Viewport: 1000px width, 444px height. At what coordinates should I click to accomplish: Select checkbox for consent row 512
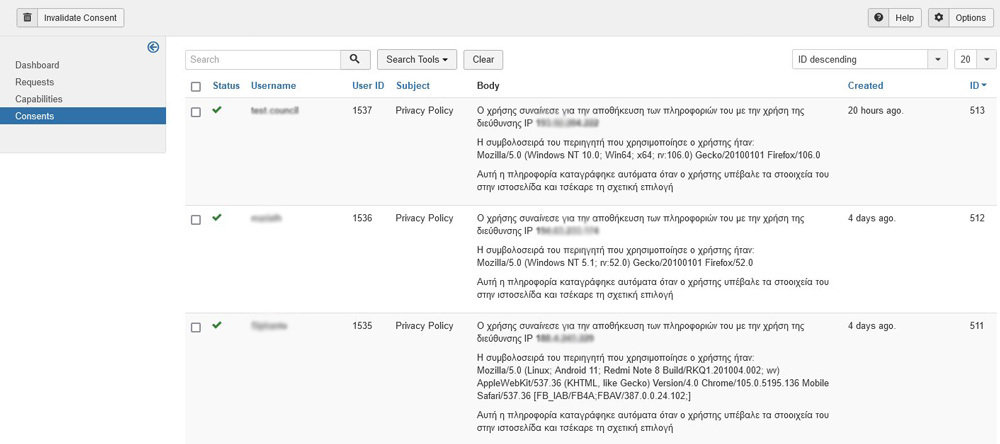196,220
